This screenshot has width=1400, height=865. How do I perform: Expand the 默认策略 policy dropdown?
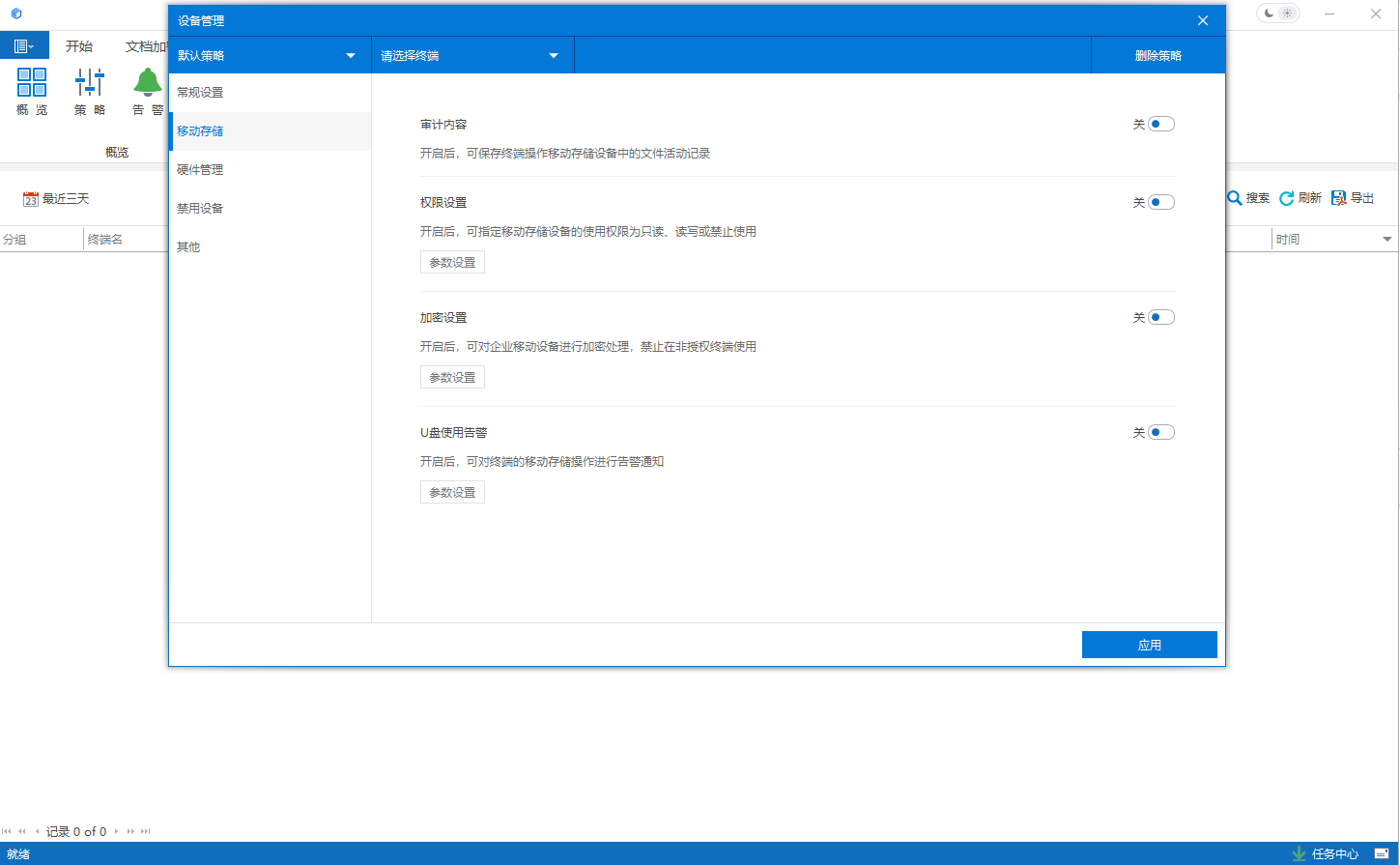point(269,56)
